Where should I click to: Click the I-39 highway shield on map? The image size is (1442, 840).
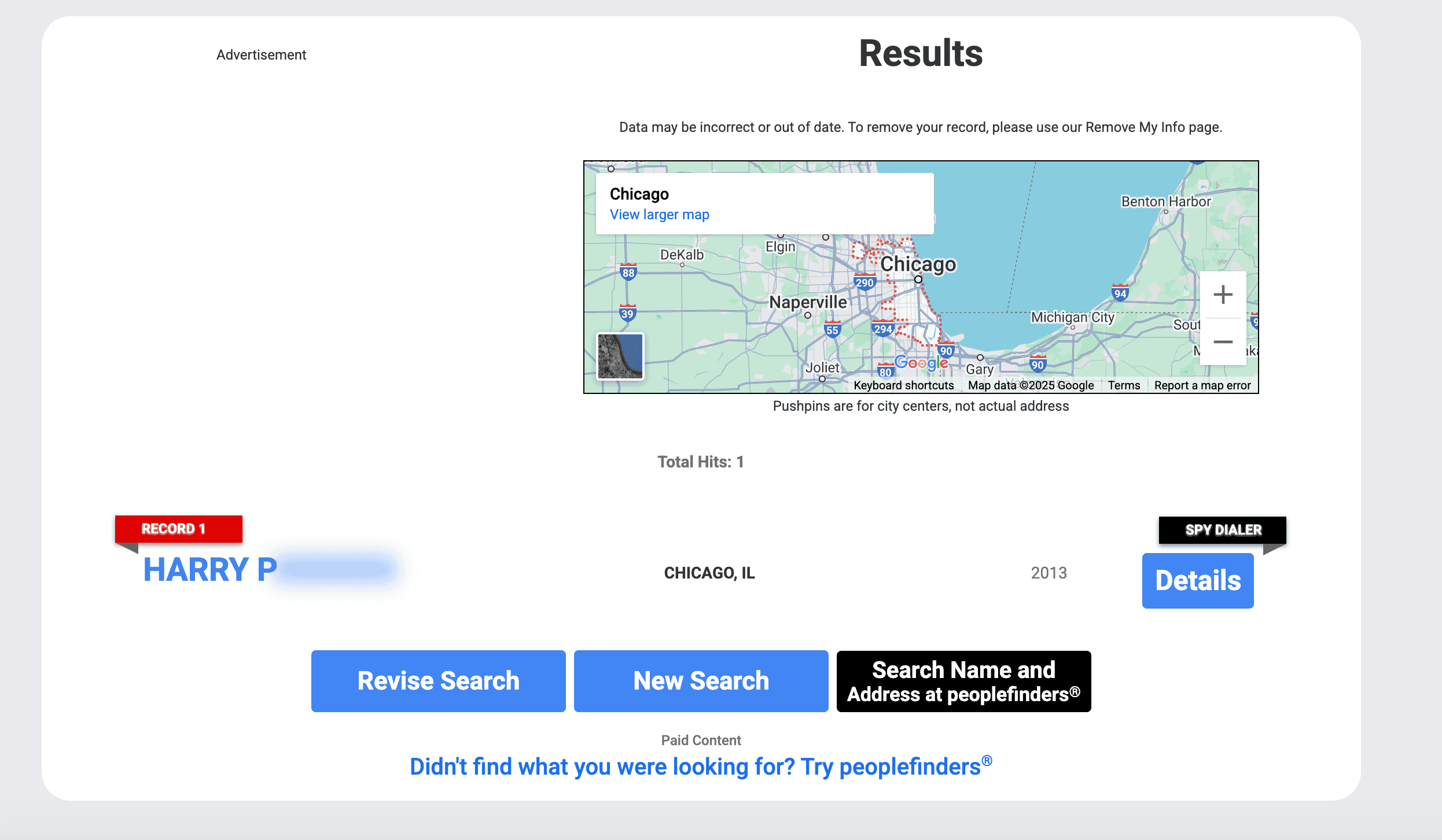click(x=627, y=314)
